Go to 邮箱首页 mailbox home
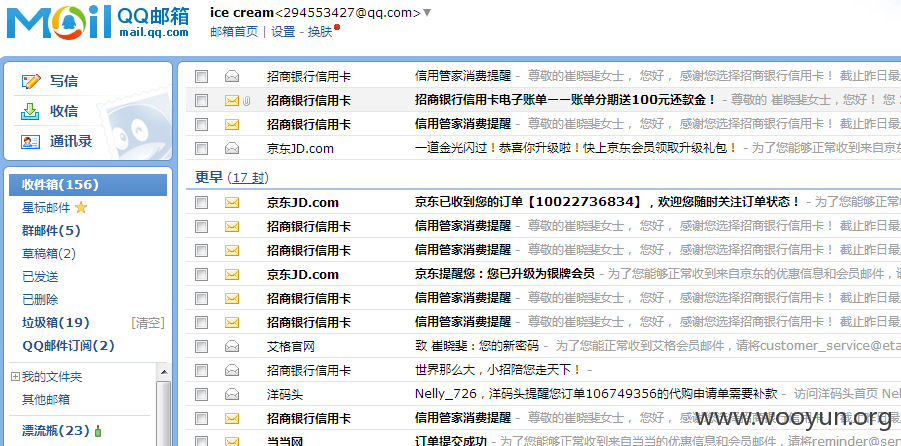The image size is (901, 446). [234, 32]
